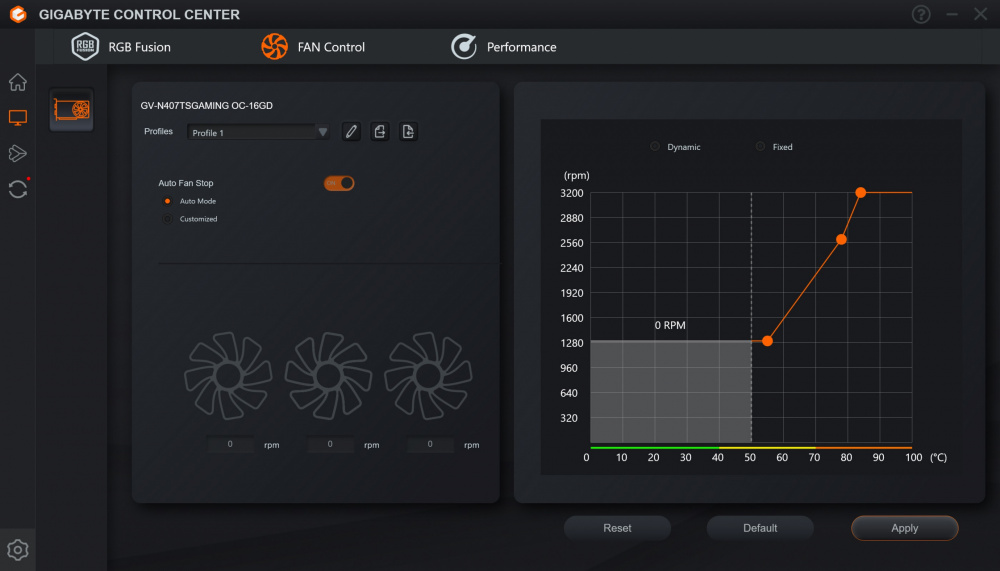Click the first fan illustration
The image size is (1000, 571).
pos(228,376)
